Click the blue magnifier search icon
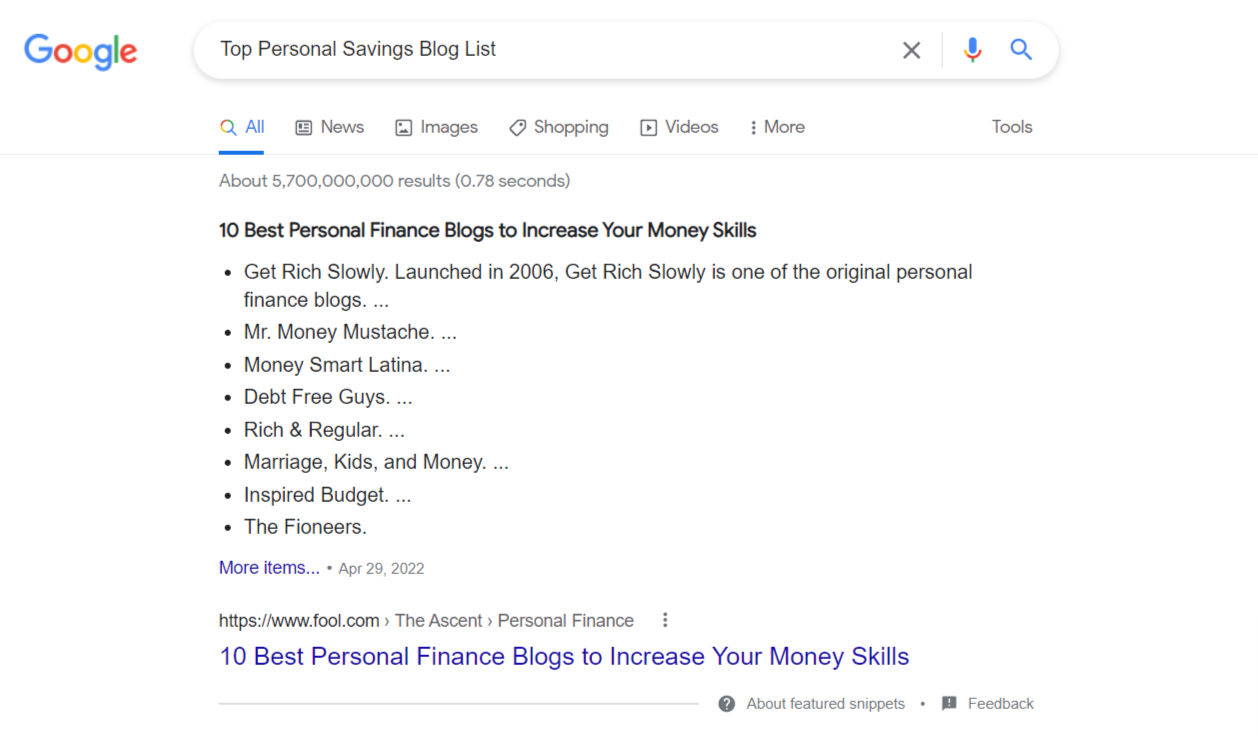 [x=1021, y=49]
